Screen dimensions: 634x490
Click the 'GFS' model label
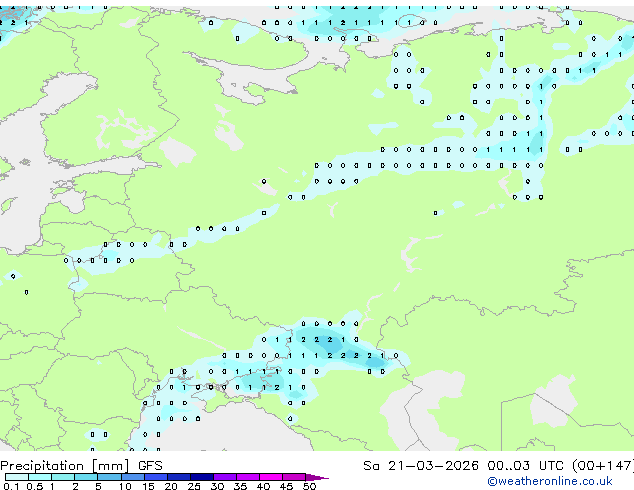150,466
